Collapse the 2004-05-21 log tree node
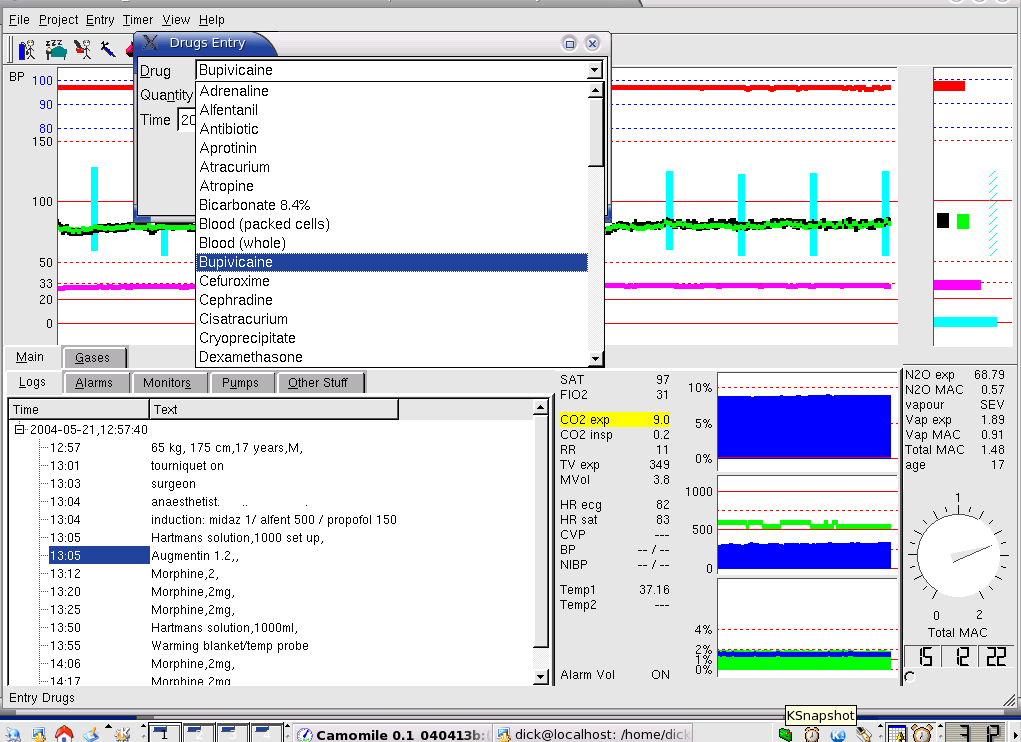Image resolution: width=1021 pixels, height=742 pixels. click(x=19, y=429)
